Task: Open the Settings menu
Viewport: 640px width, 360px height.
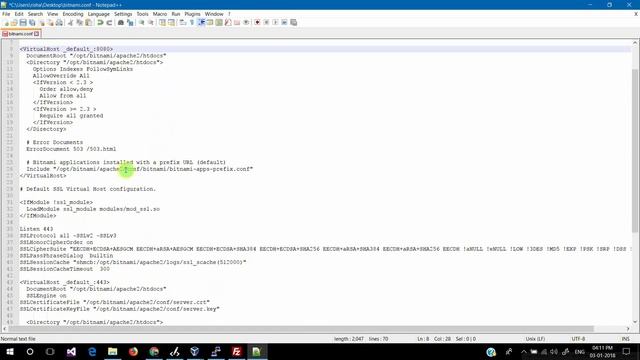Action: [x=123, y=14]
